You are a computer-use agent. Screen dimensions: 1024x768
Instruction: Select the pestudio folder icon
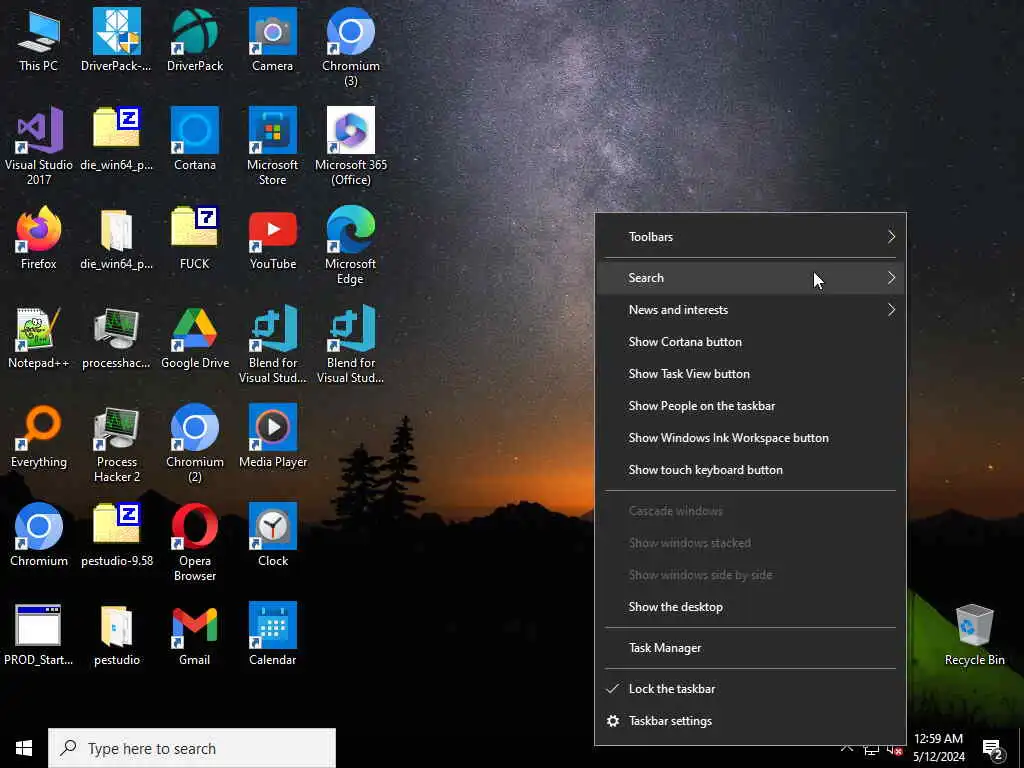point(117,635)
